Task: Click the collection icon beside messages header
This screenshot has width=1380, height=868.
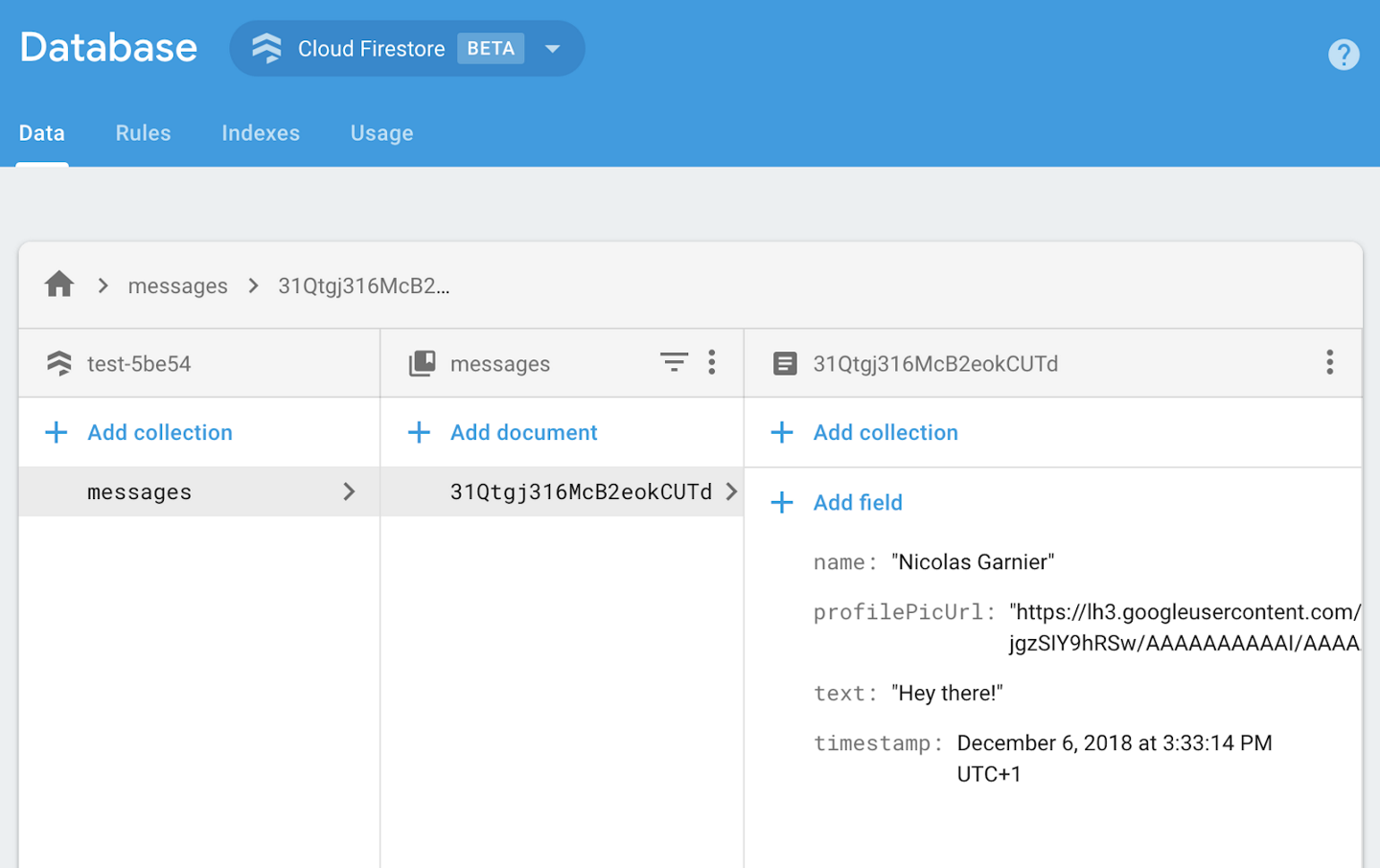Action: 422,362
